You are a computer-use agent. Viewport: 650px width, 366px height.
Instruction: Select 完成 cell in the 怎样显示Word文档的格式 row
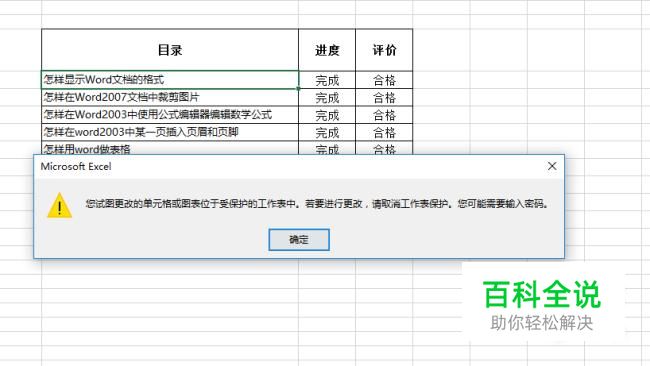(327, 80)
